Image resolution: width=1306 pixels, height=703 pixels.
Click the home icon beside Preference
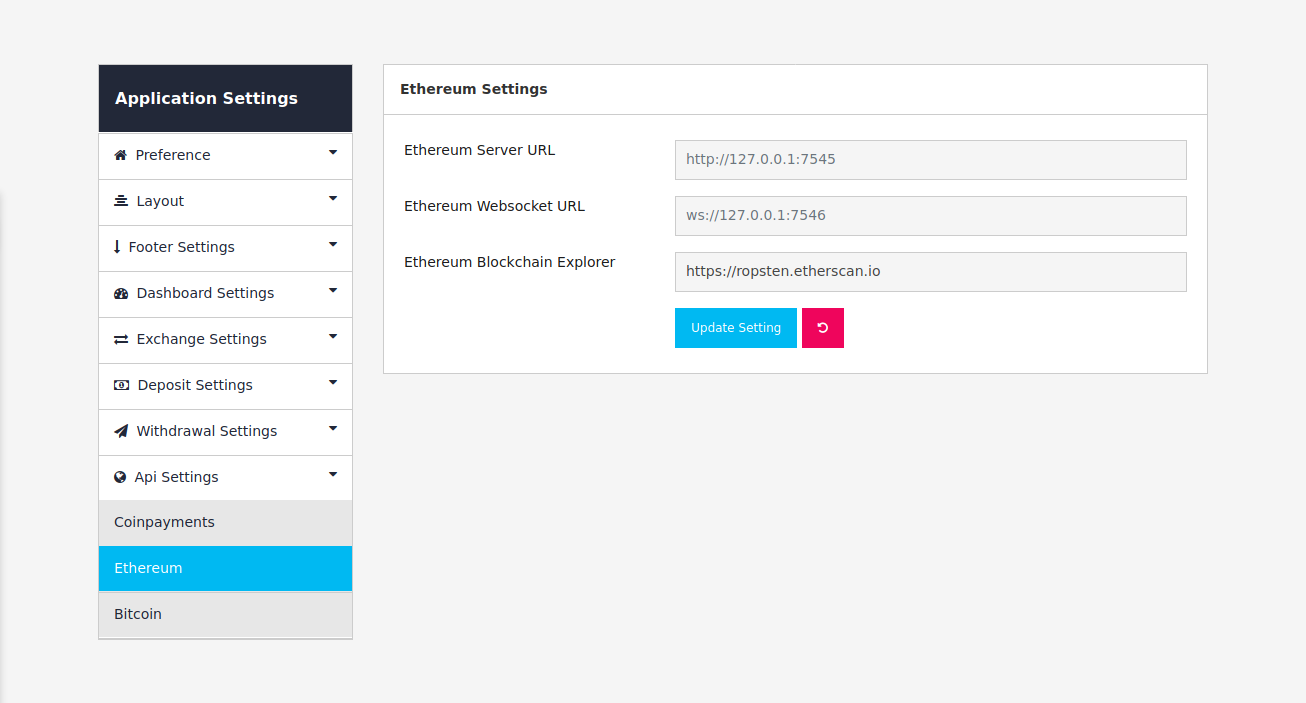click(121, 155)
